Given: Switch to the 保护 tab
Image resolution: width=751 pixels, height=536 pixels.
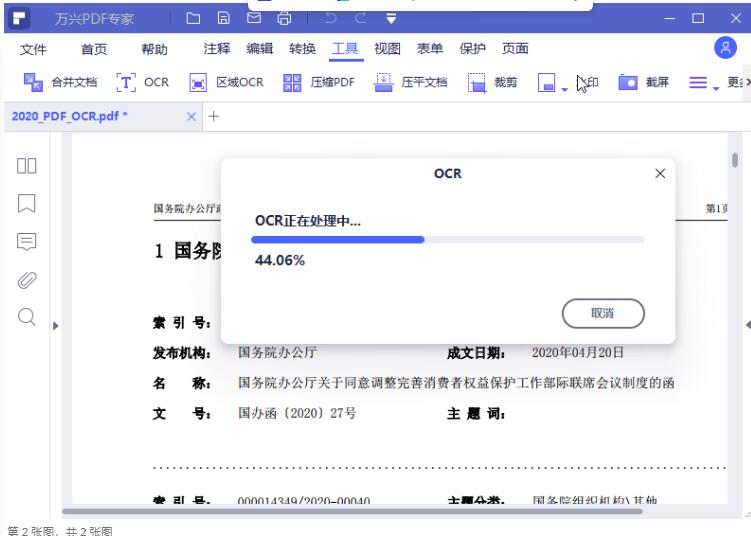Looking at the screenshot, I should tap(472, 48).
